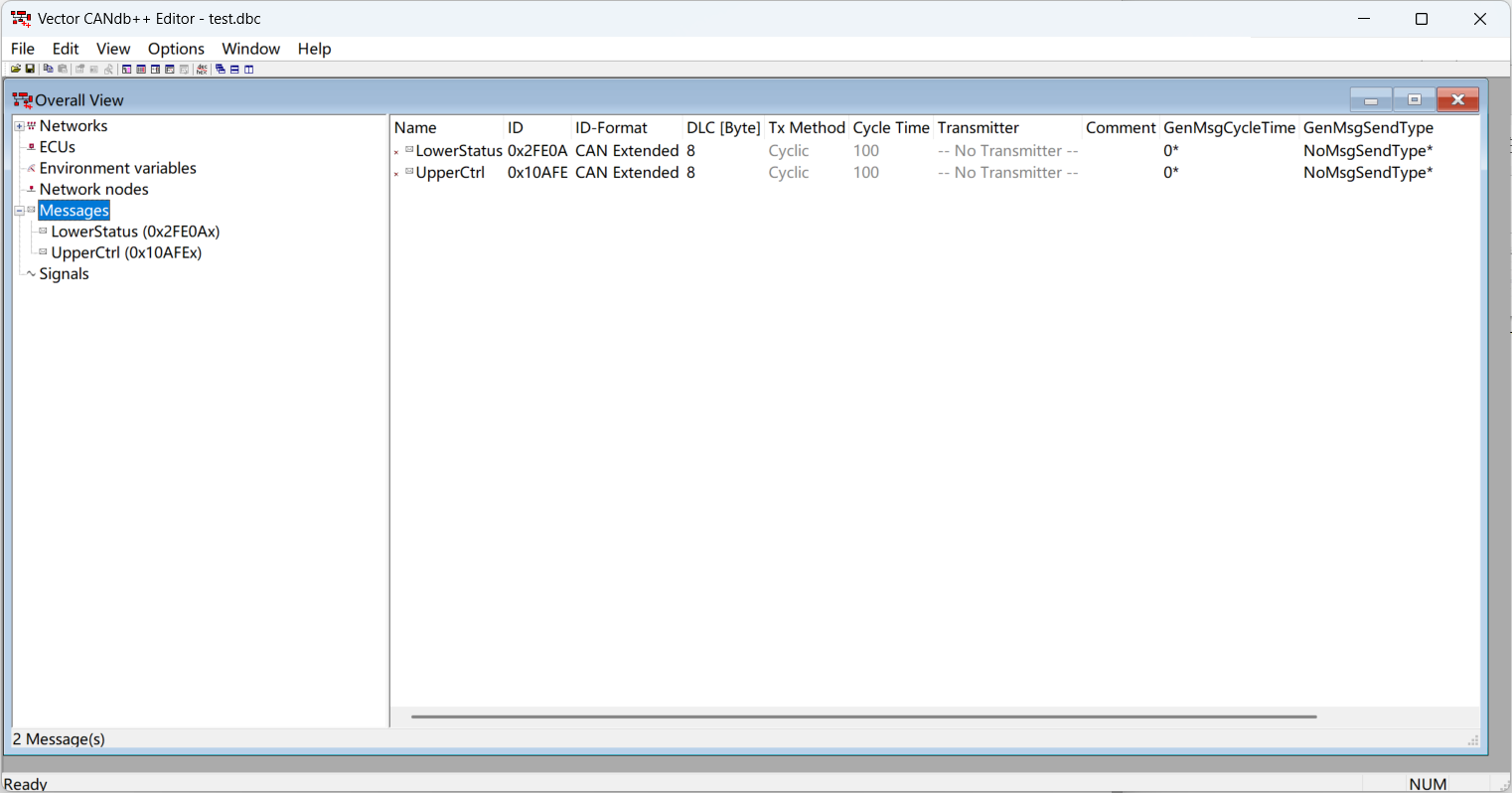This screenshot has height=793, width=1512.
Task: Toggle the dec/hex display icon
Action: 203,70
